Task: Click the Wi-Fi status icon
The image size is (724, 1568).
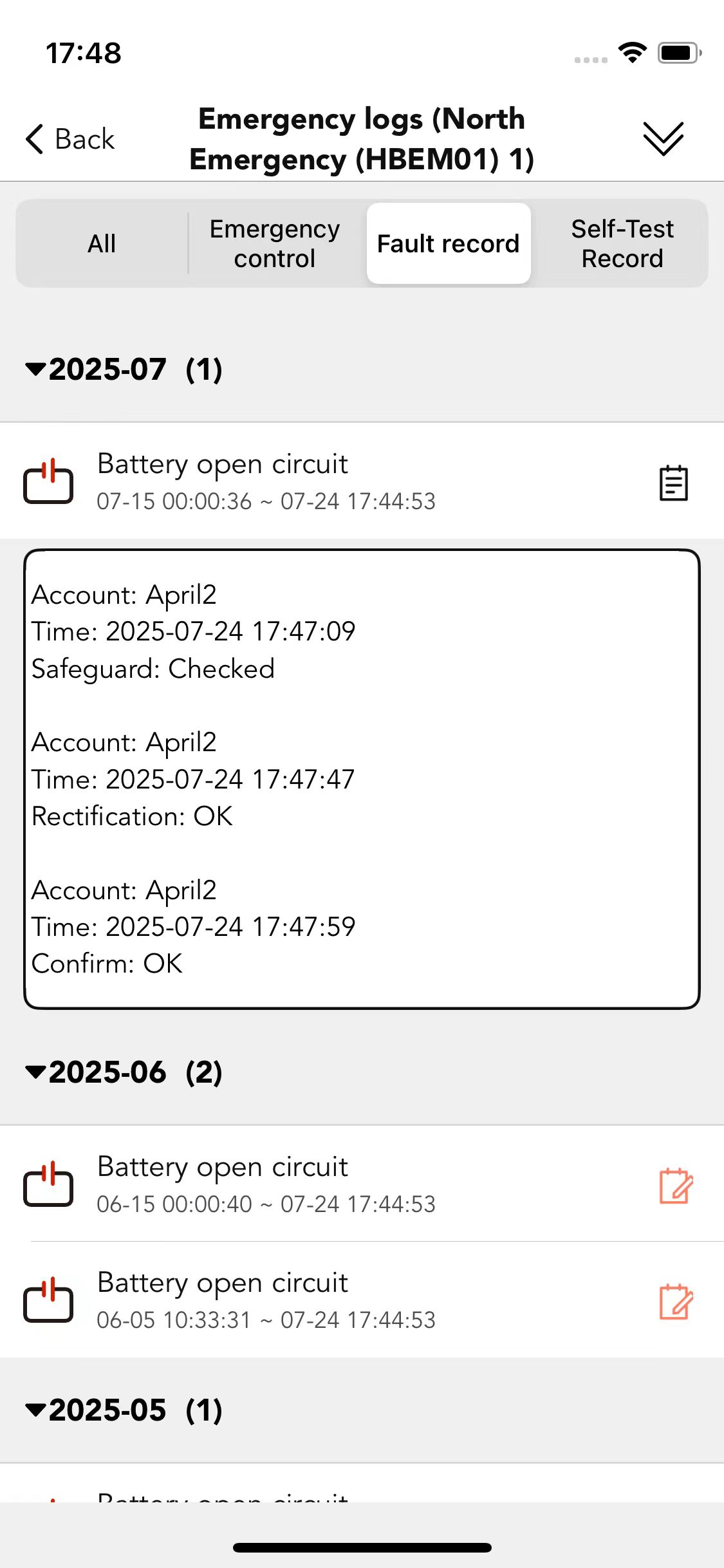Action: point(633,52)
